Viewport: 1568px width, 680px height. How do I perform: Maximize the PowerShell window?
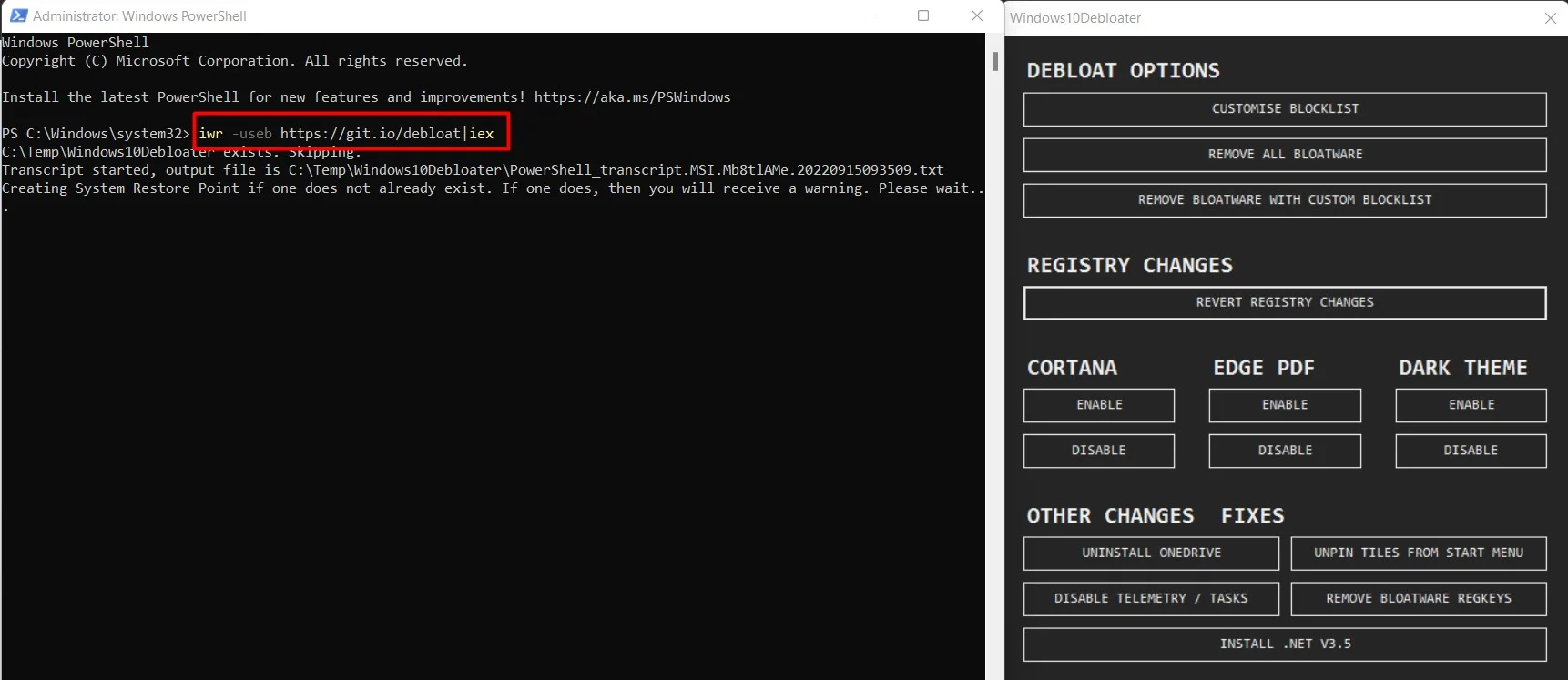click(923, 15)
